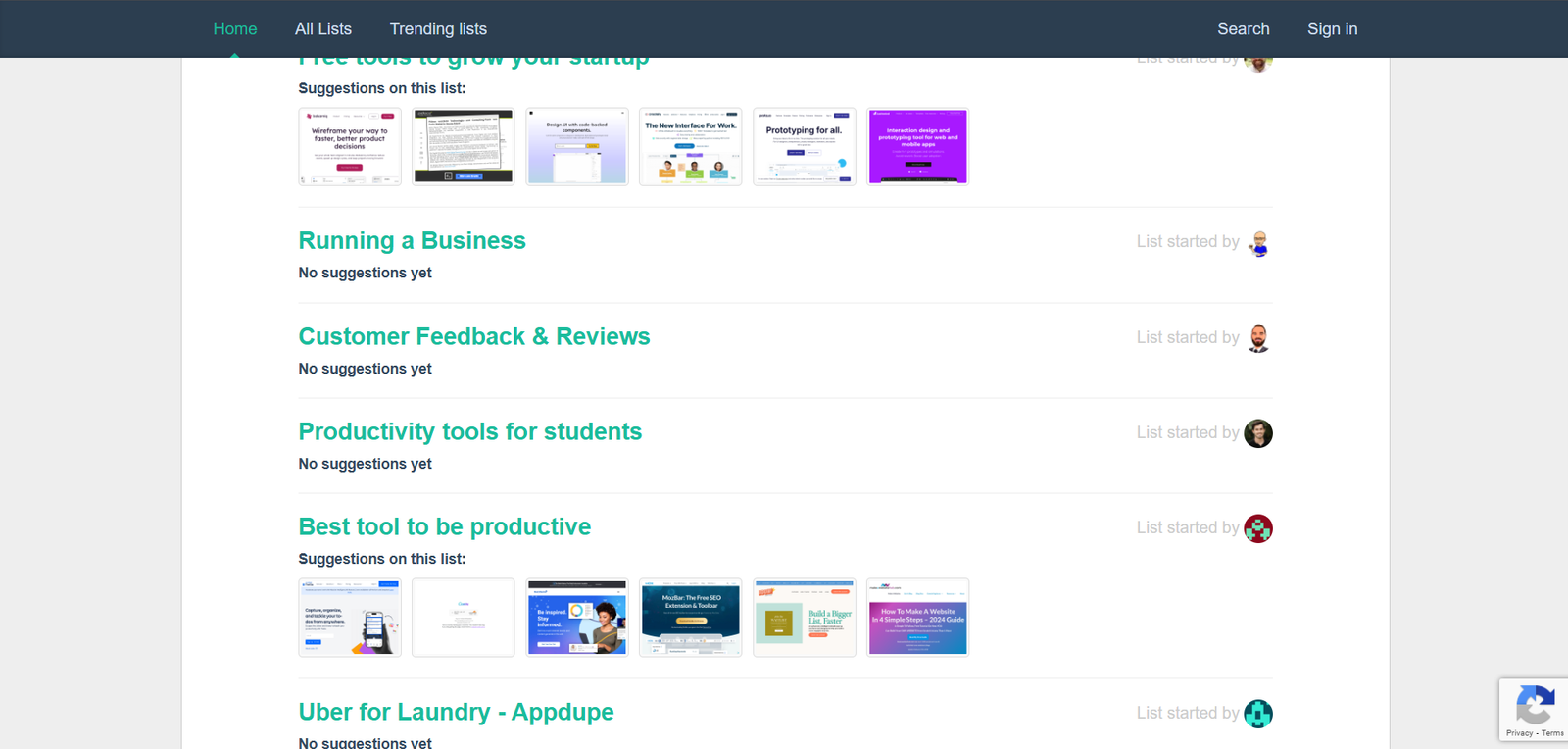Open the Running a Business list
The image size is (1568, 749).
pos(412,241)
